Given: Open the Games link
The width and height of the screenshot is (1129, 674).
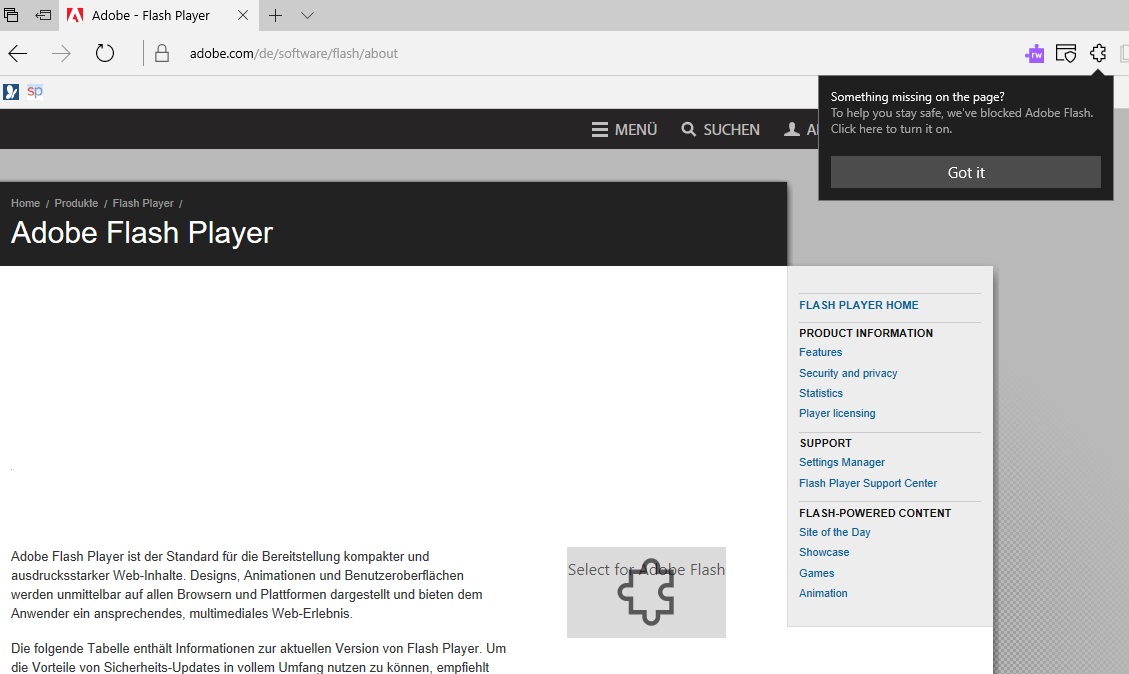Looking at the screenshot, I should pyautogui.click(x=817, y=573).
